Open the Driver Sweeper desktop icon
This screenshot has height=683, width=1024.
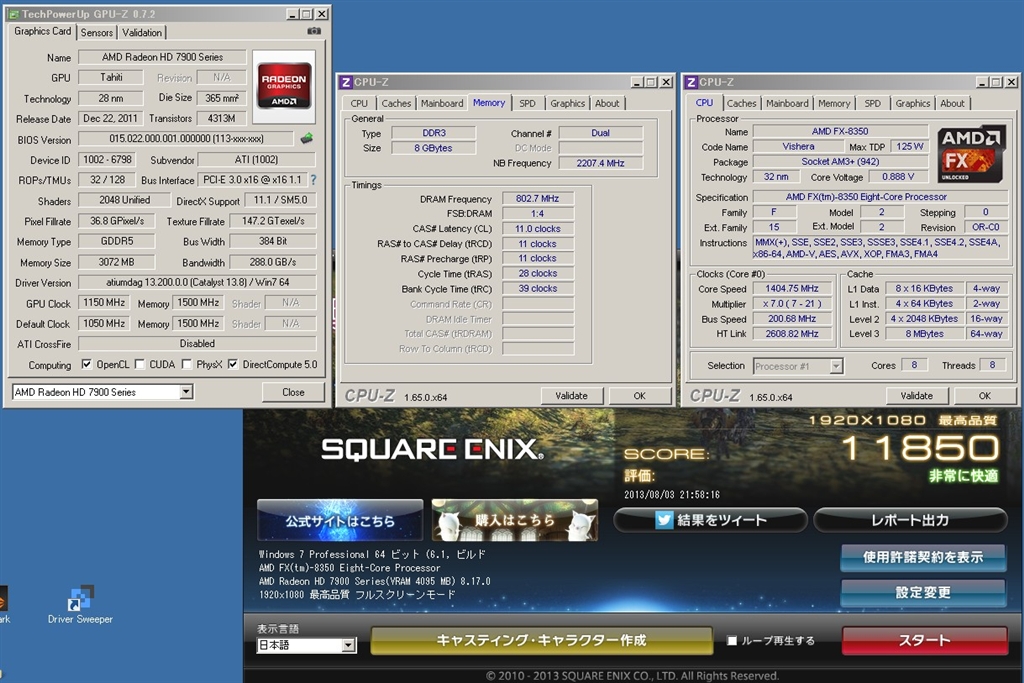click(80, 605)
